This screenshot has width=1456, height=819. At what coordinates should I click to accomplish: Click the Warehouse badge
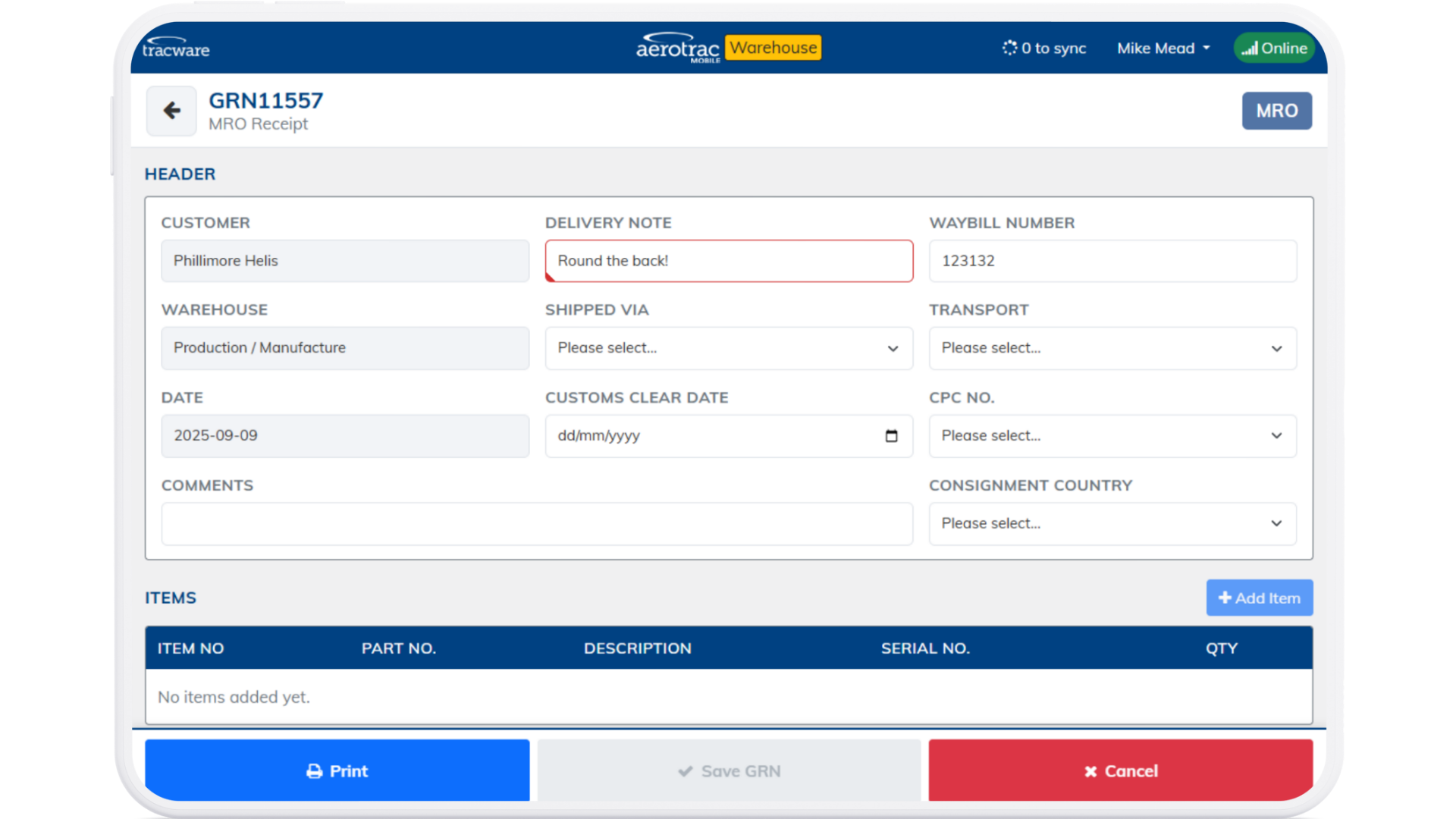pyautogui.click(x=773, y=48)
